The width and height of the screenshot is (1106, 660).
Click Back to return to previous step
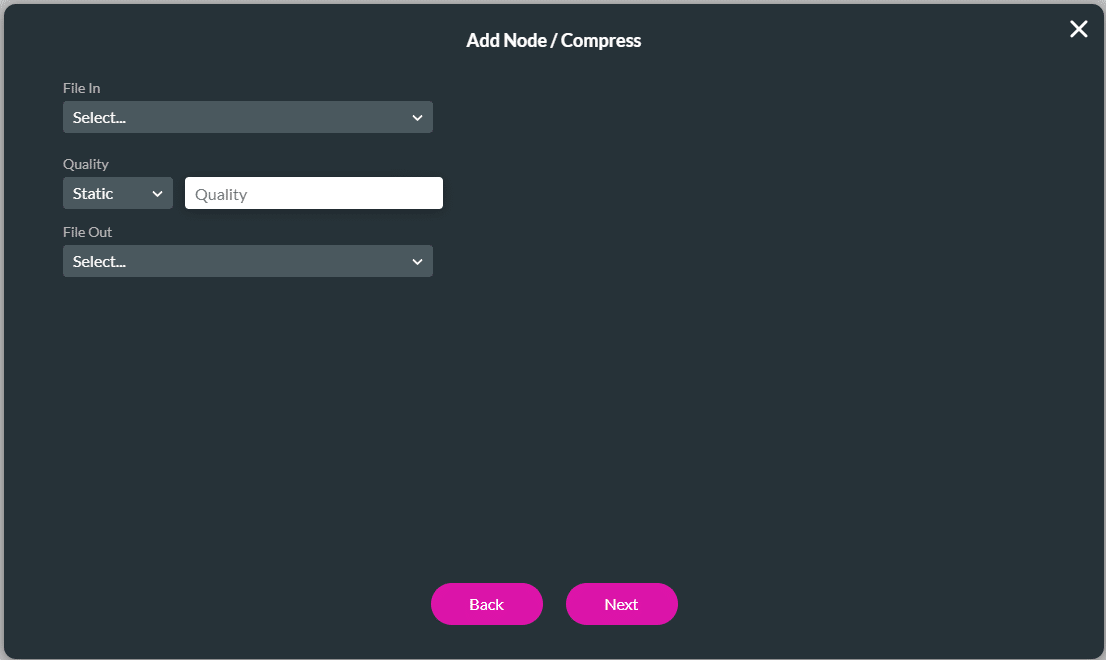(x=487, y=604)
